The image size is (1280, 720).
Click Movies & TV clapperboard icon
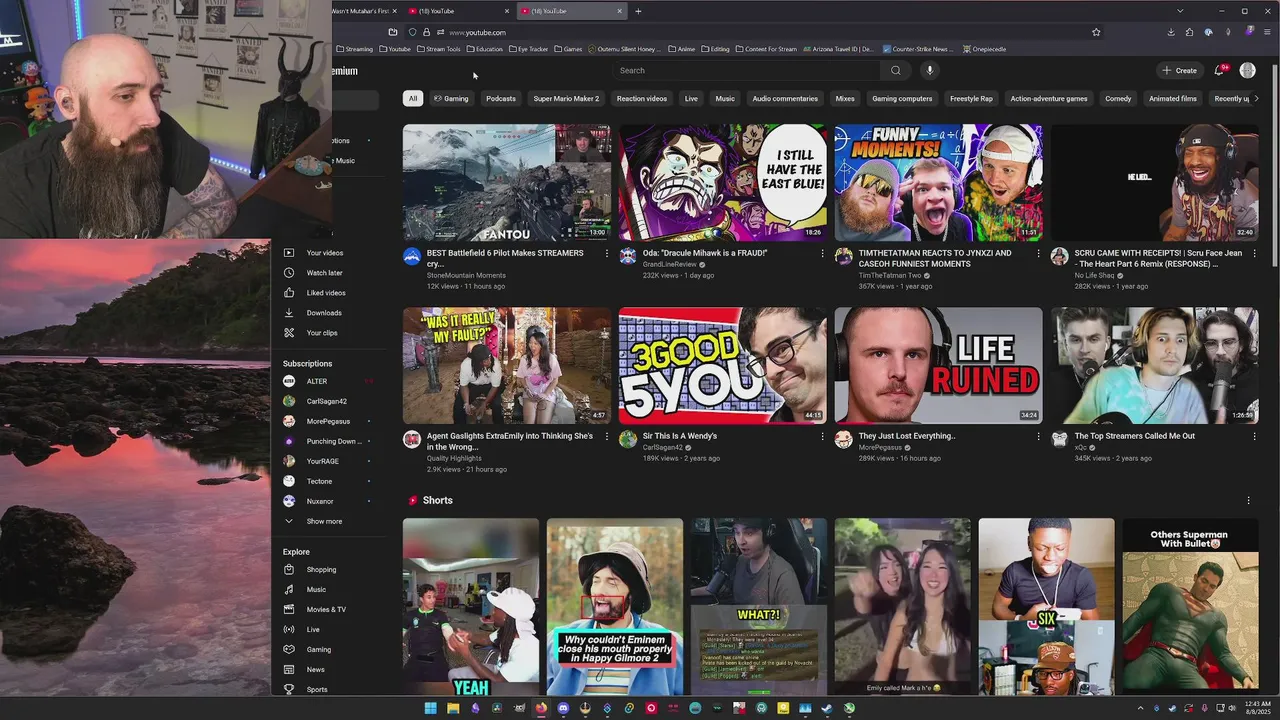289,610
